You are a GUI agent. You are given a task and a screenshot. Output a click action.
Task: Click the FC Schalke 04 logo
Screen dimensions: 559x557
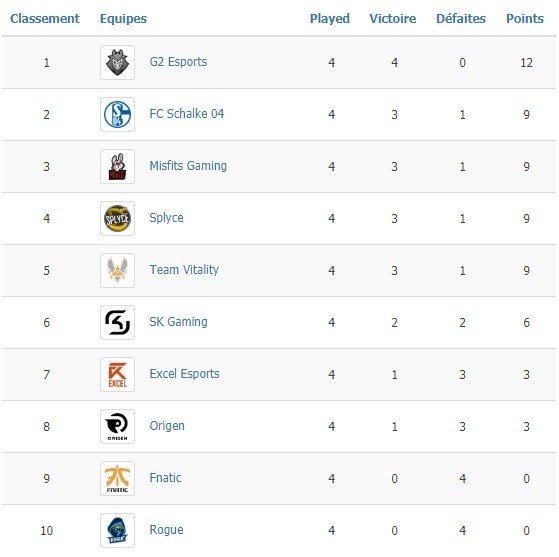[x=117, y=114]
